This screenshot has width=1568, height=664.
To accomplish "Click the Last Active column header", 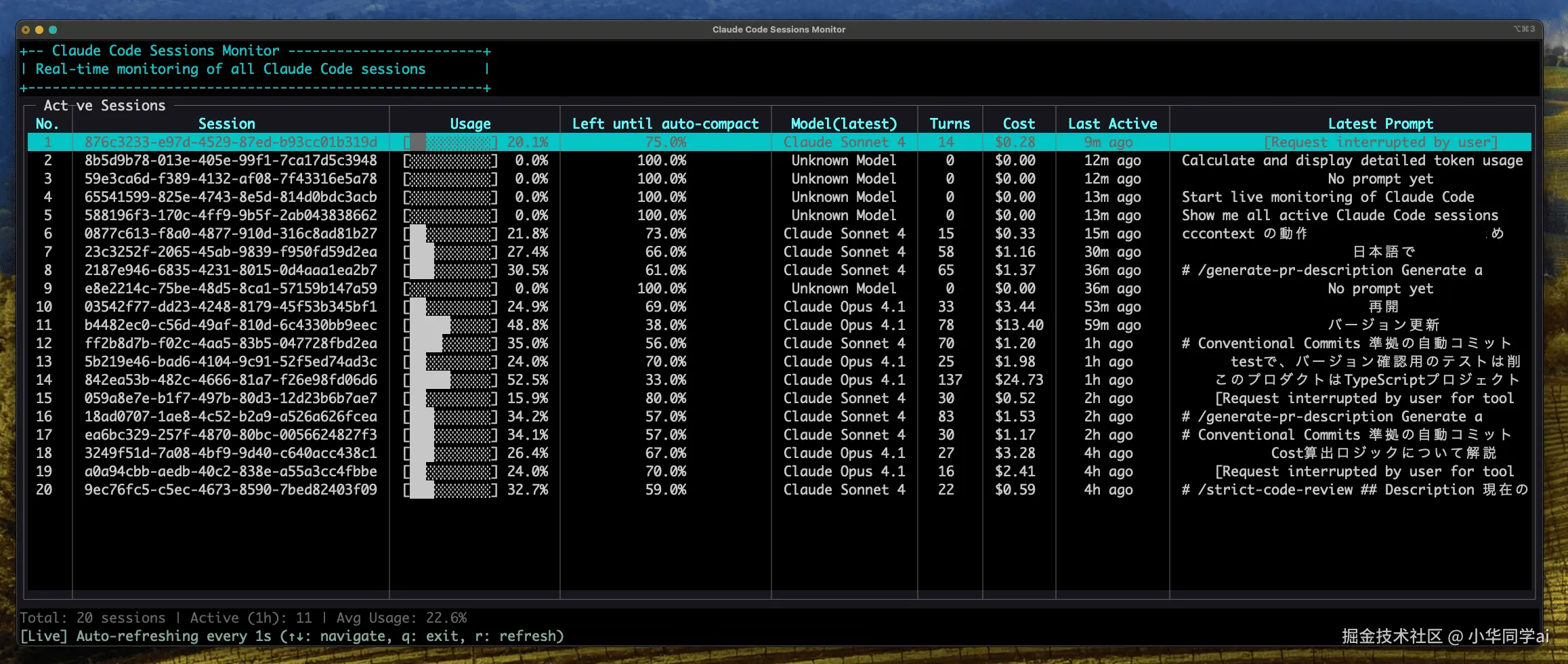I will 1113,124.
